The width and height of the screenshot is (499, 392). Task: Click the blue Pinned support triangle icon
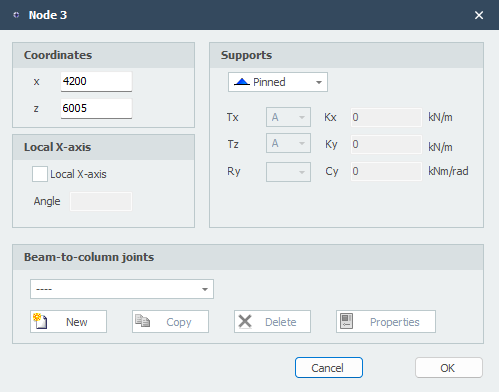[242, 82]
